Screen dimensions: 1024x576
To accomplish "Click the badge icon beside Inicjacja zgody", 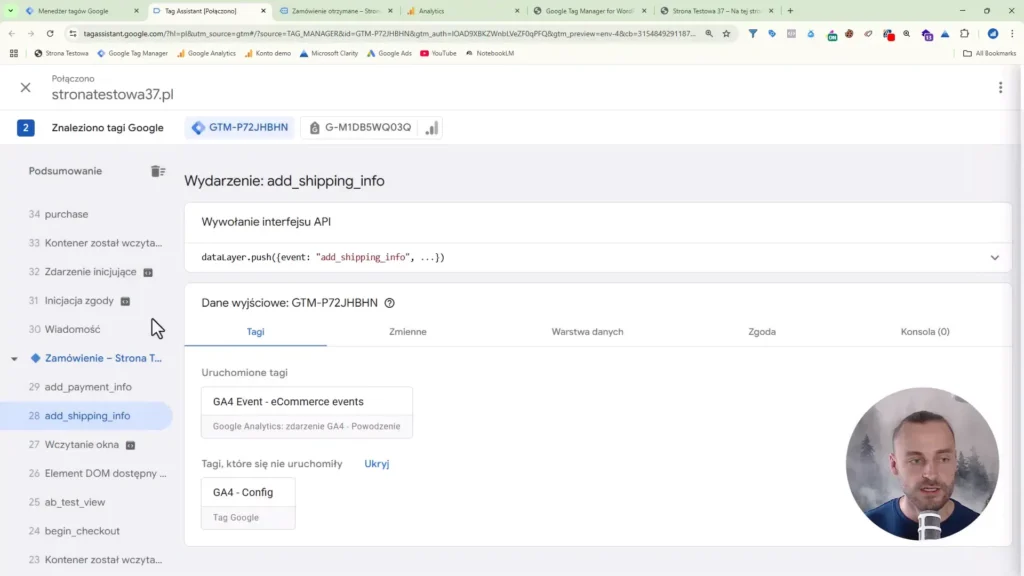I will (x=125, y=301).
